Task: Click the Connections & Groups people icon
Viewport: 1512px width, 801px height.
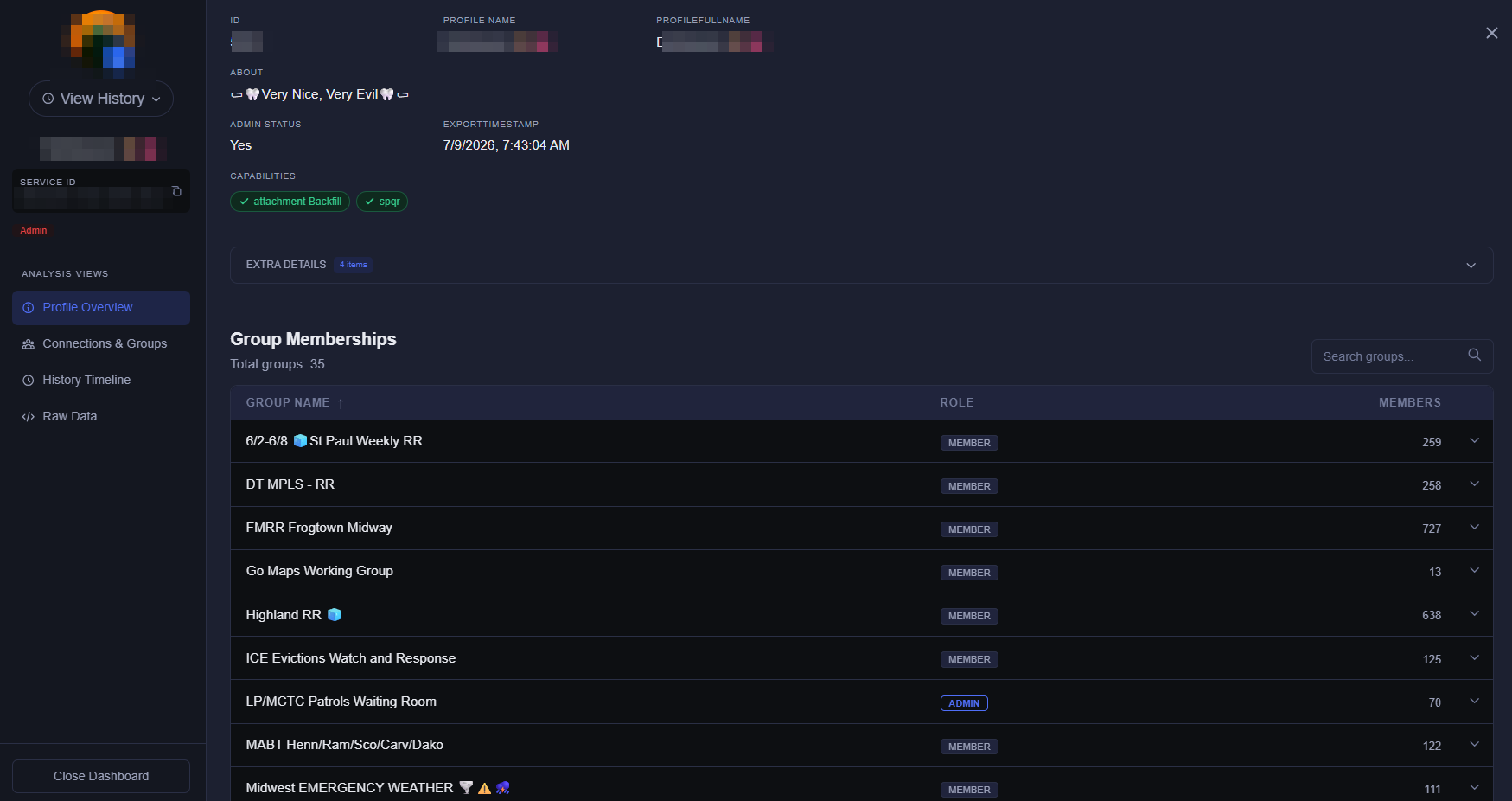Action: (29, 344)
